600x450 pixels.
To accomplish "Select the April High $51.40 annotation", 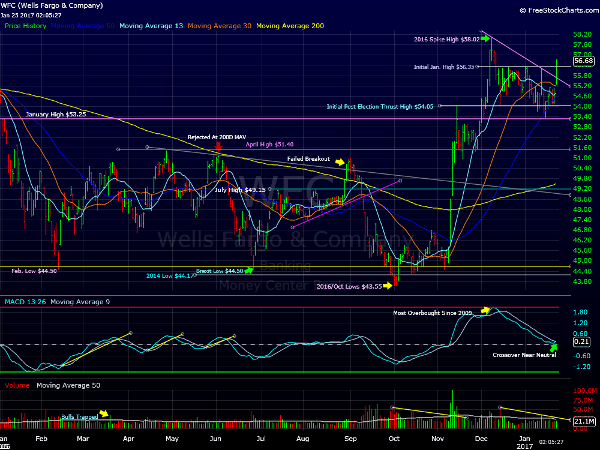I will [x=269, y=144].
